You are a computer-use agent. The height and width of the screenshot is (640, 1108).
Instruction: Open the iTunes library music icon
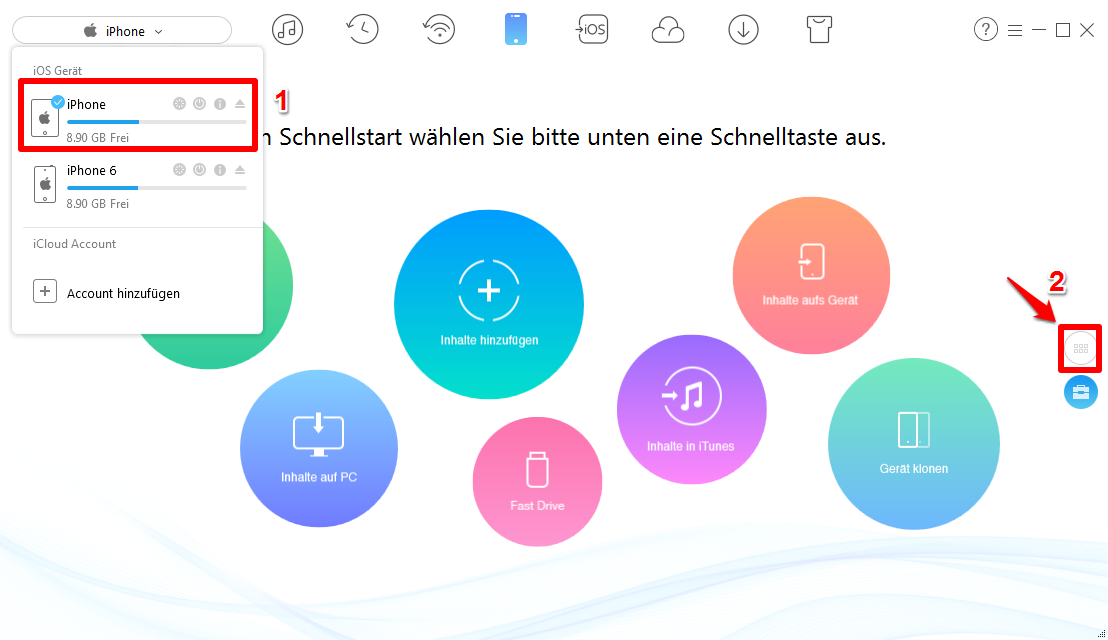tap(288, 30)
